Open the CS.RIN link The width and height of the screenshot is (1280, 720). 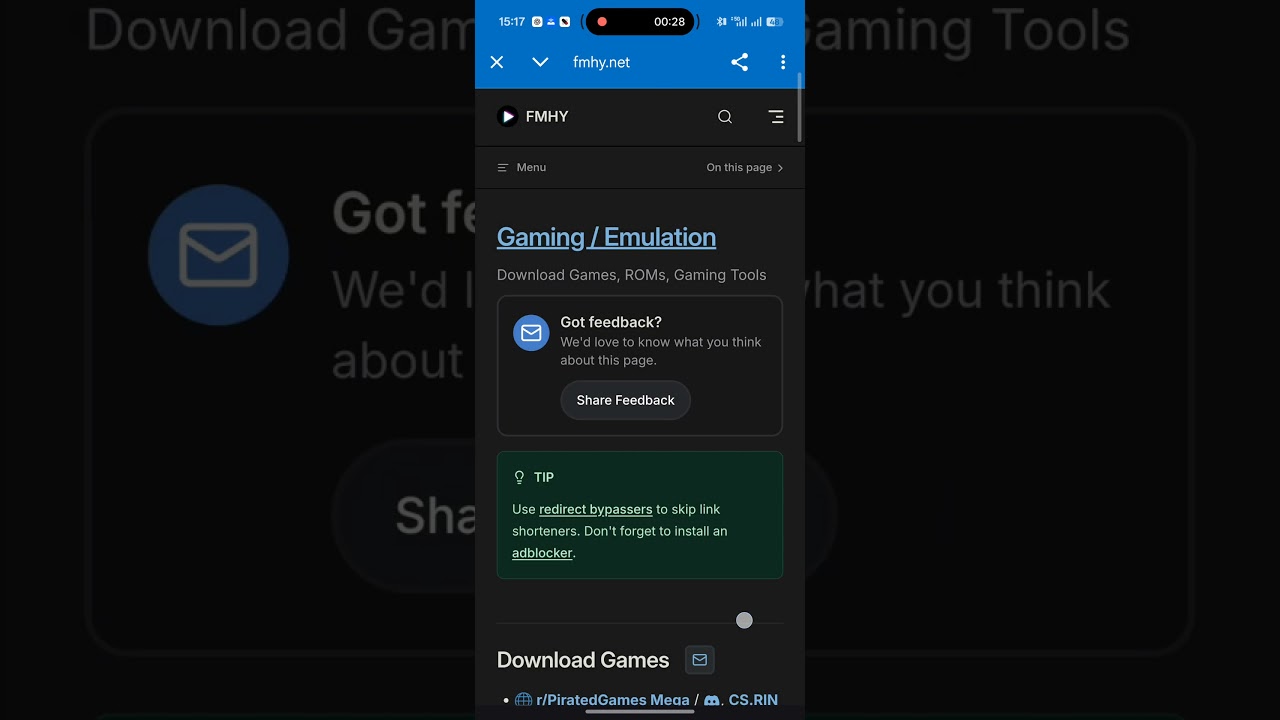[753, 700]
